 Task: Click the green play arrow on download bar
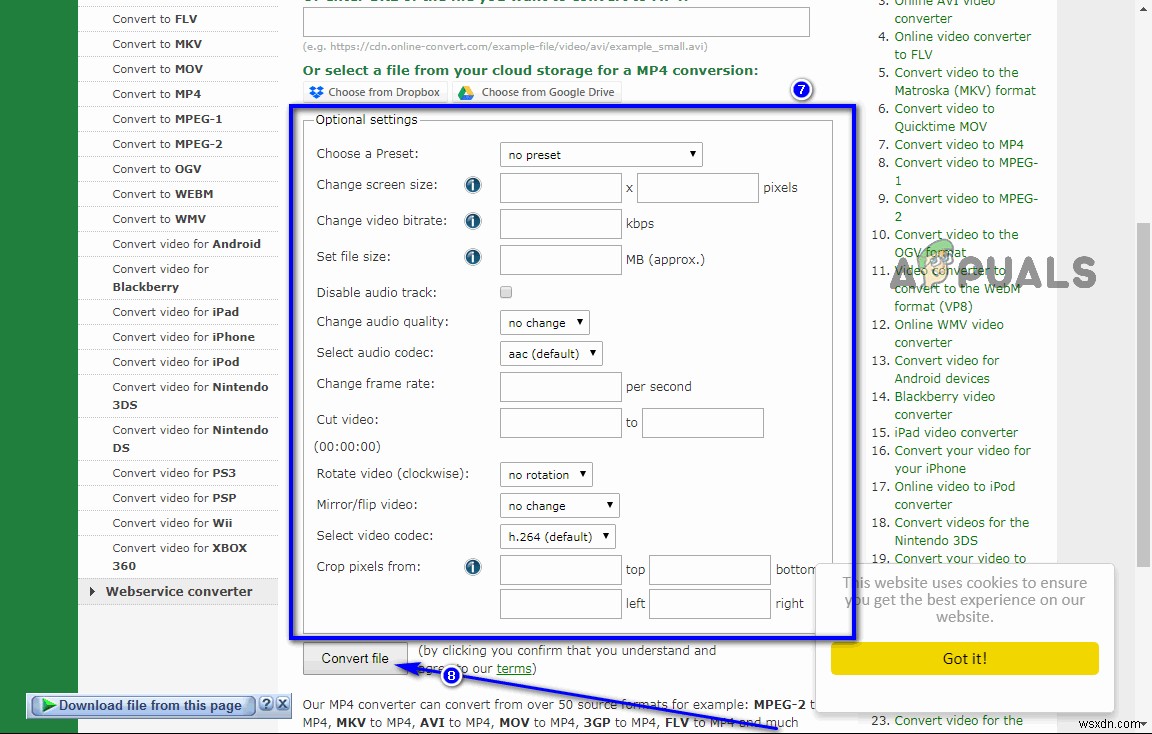pyautogui.click(x=48, y=705)
